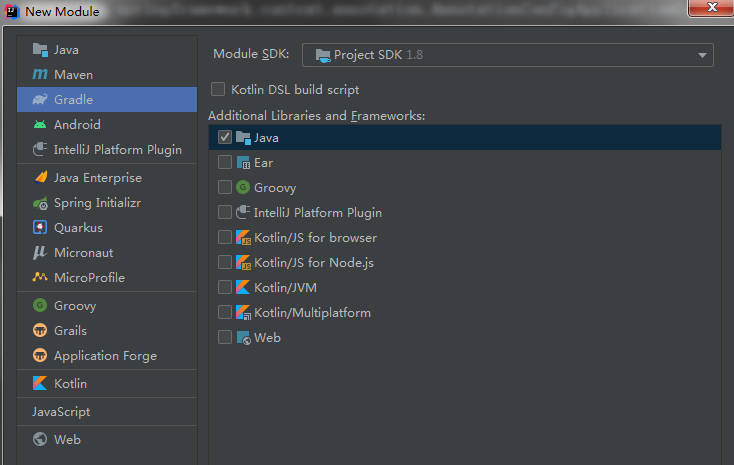
Task: Select the Grails icon
Action: 40,330
